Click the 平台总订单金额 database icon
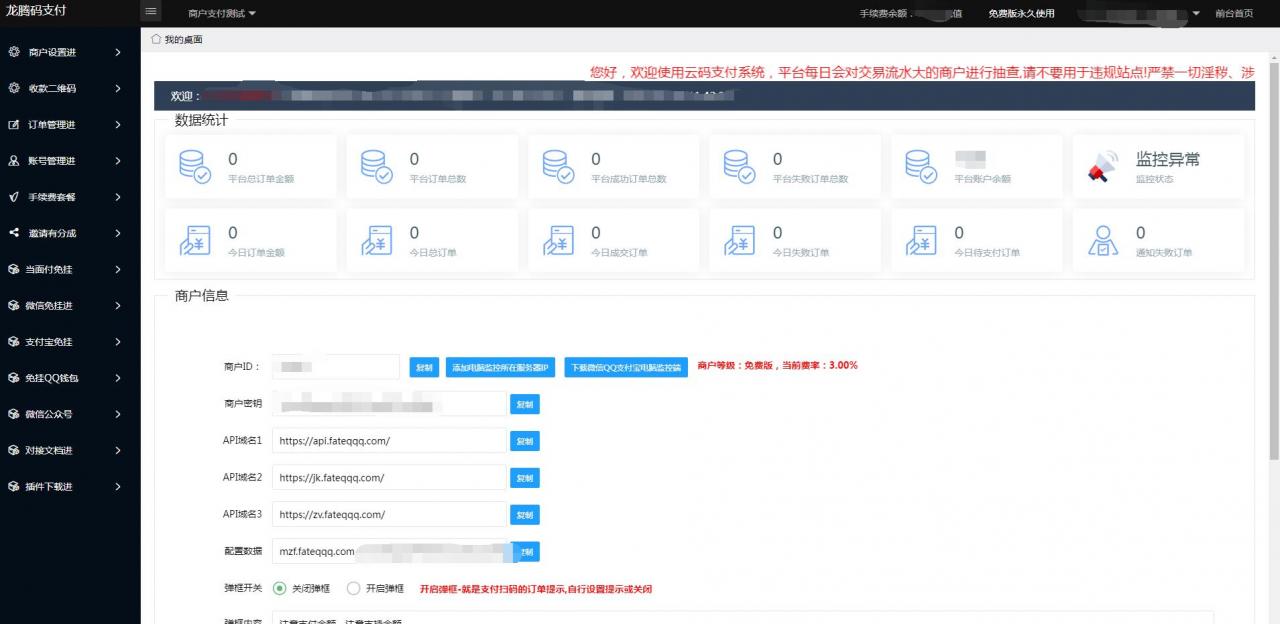The width and height of the screenshot is (1280, 624). coord(194,167)
